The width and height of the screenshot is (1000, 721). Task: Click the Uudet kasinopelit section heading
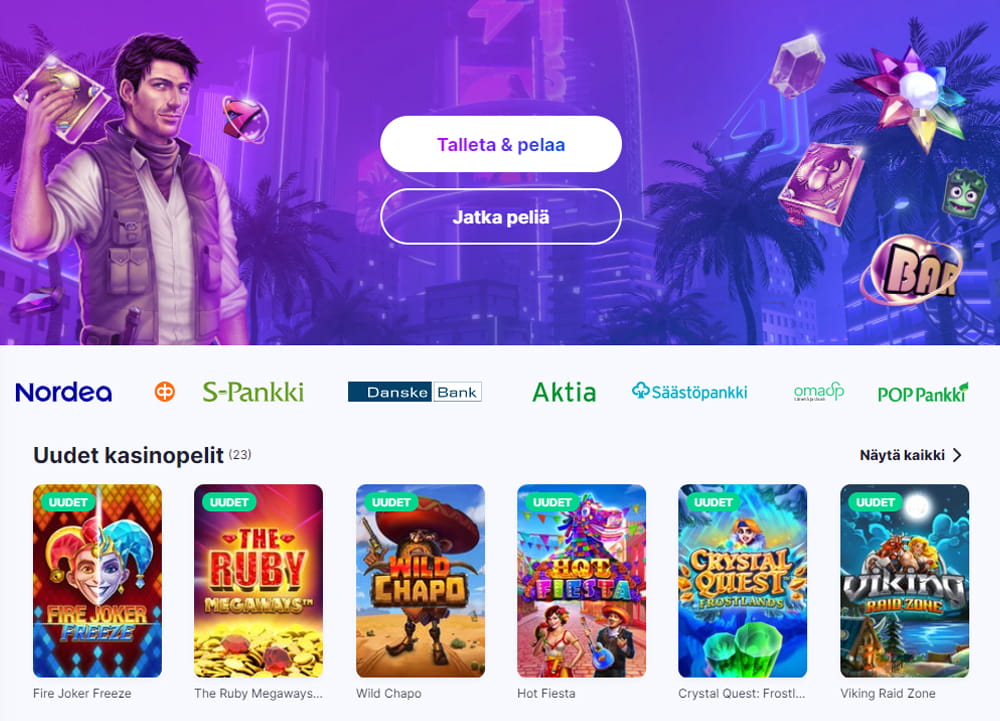point(128,455)
